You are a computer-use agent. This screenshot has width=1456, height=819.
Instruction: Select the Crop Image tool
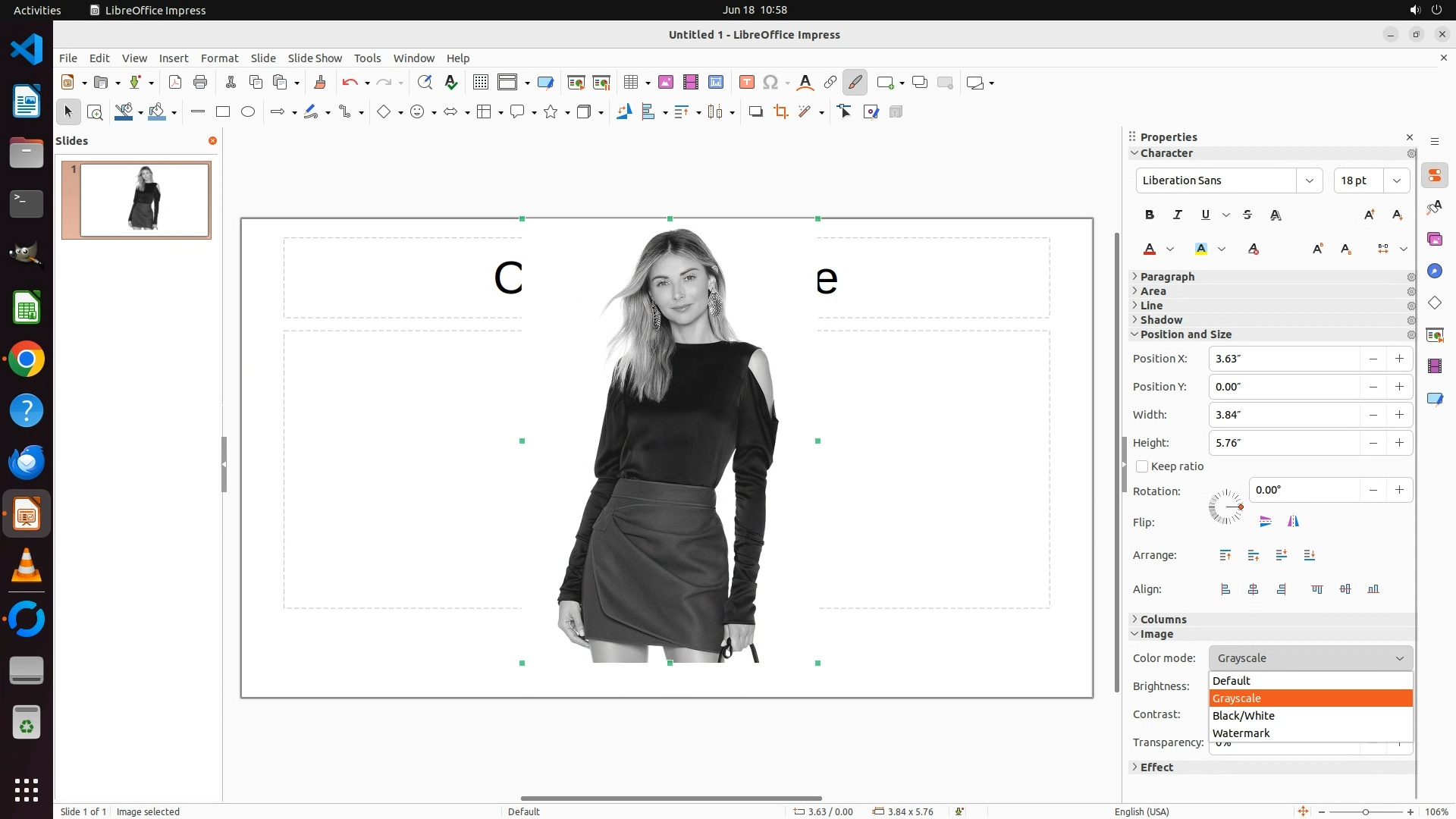click(x=780, y=112)
